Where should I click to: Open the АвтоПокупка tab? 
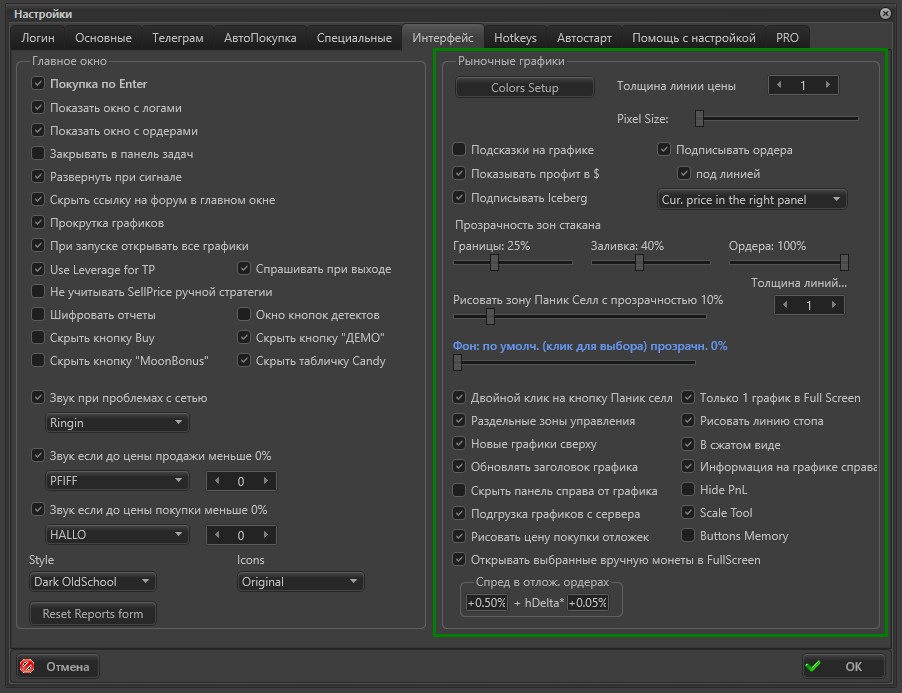click(260, 38)
